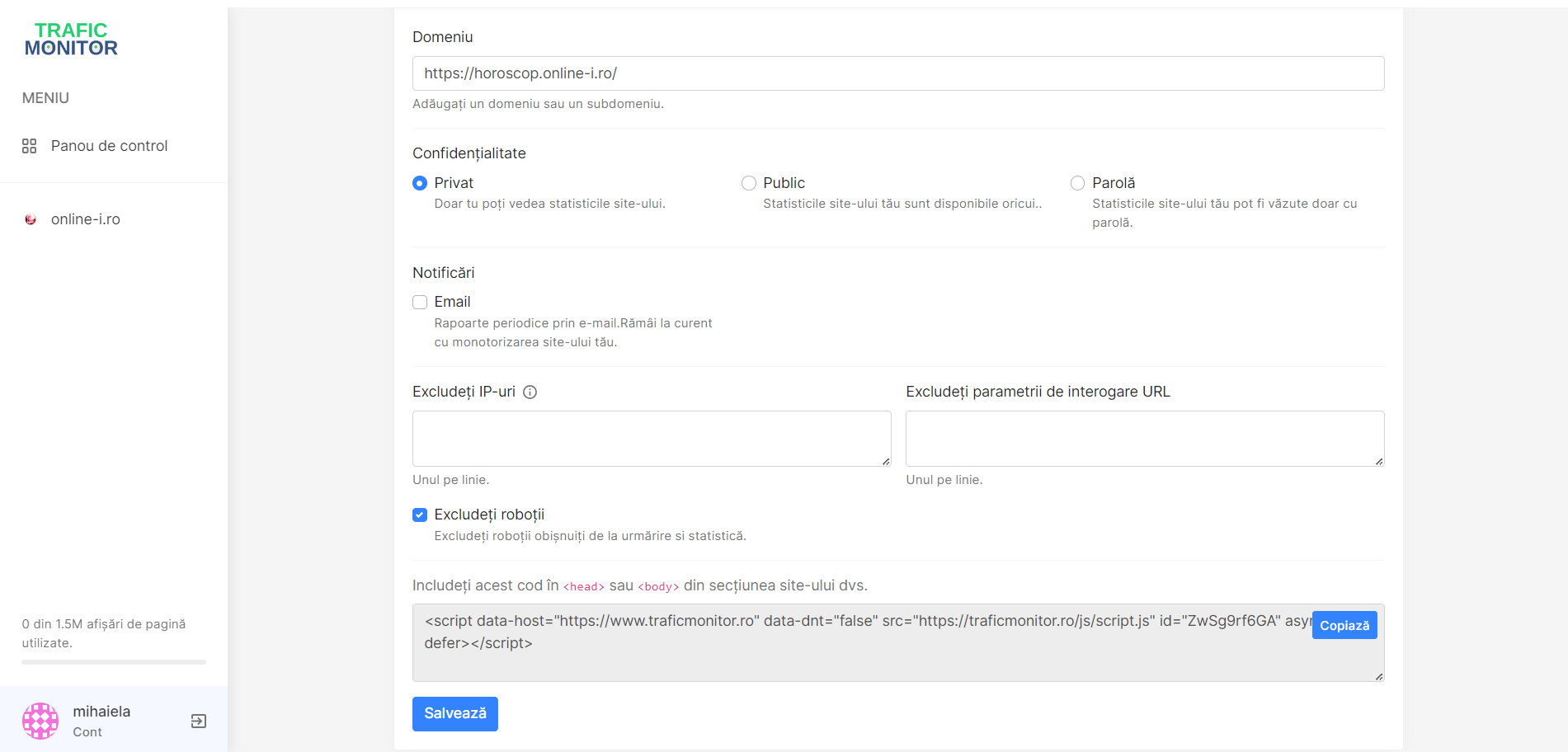Click 'Adăugați un domeniu sau un subdomeniu' hint
This screenshot has width=1568, height=752.
click(538, 104)
